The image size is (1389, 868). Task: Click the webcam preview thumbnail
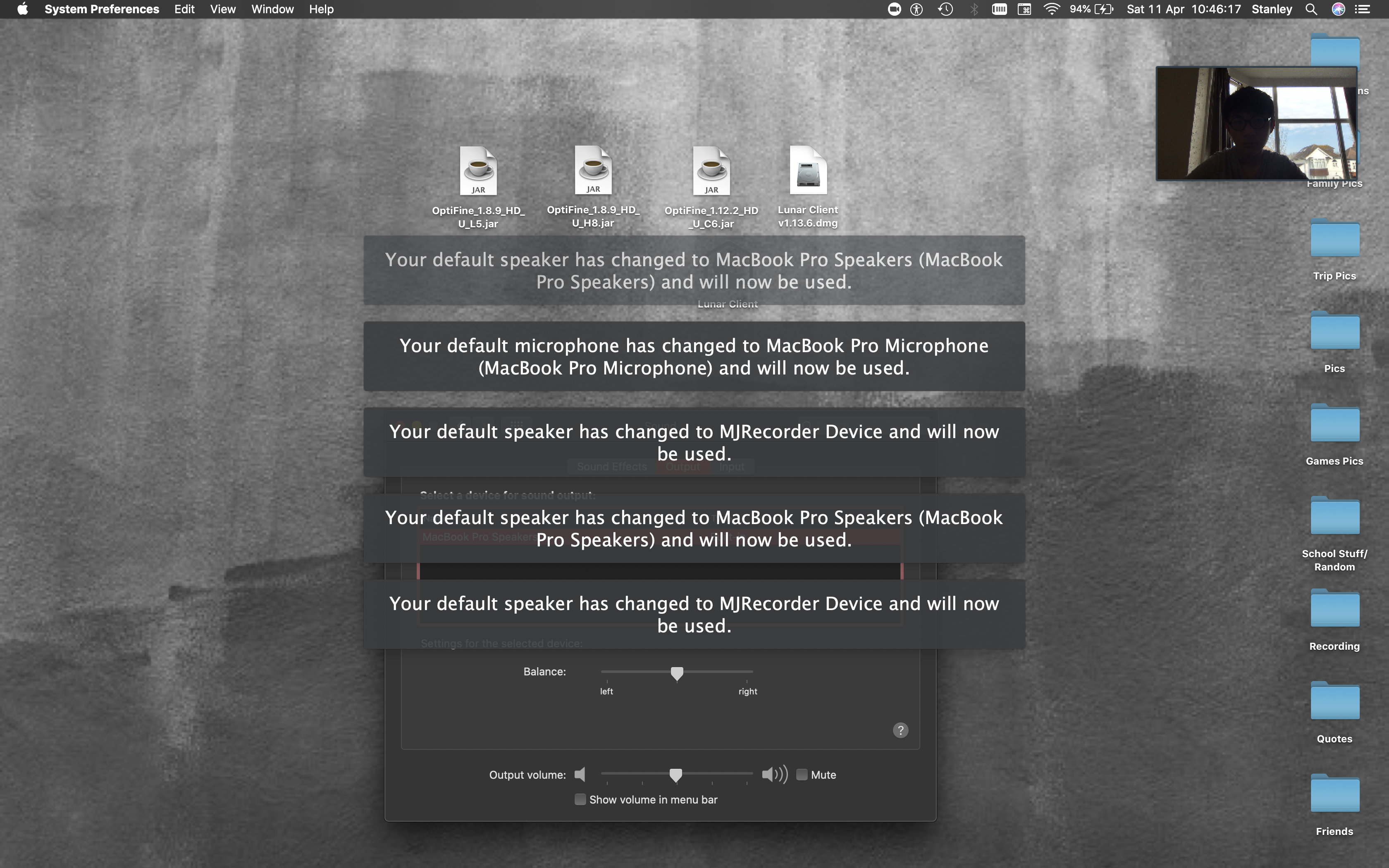(1256, 124)
